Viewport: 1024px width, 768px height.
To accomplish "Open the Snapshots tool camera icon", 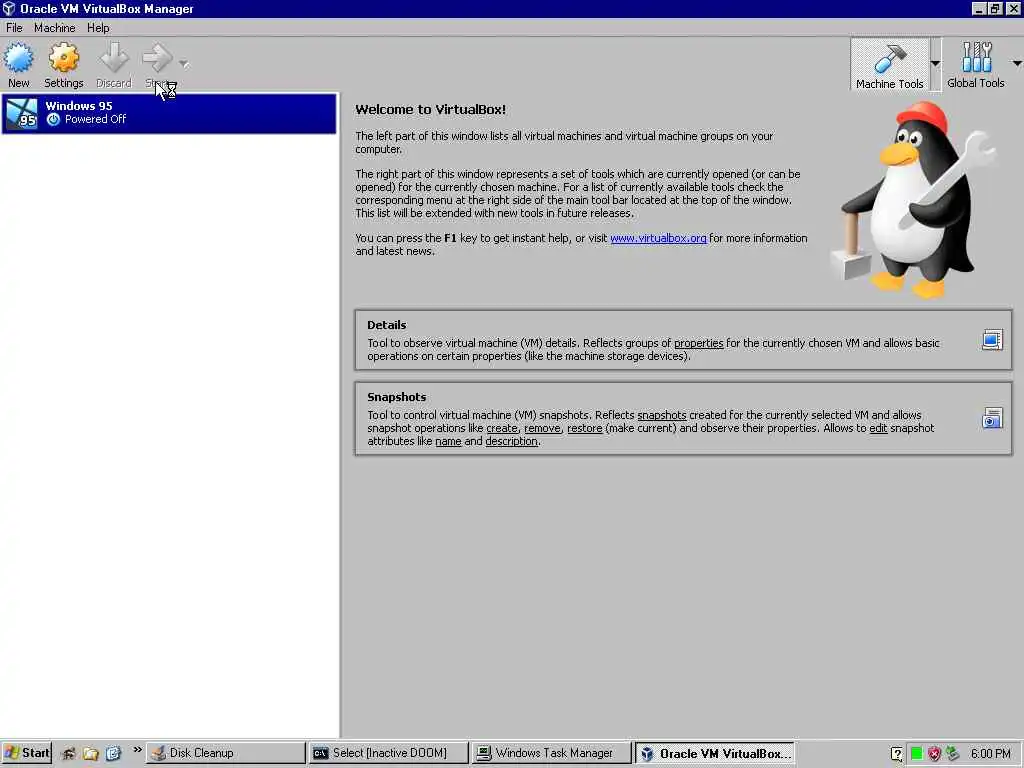I will pyautogui.click(x=992, y=418).
